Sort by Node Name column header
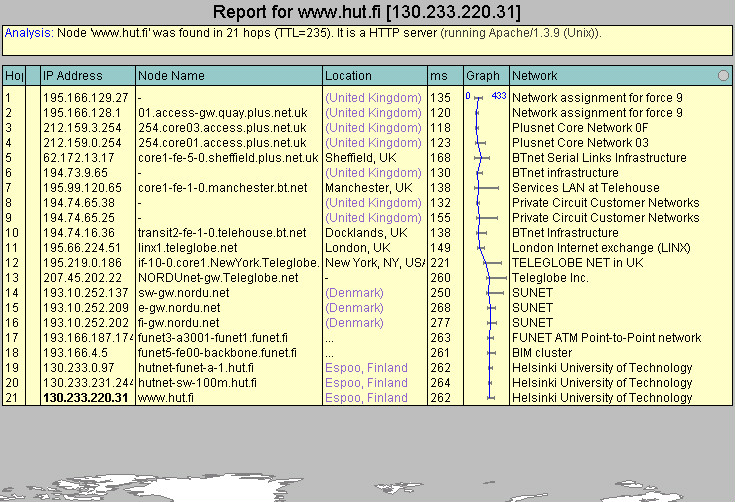Image resolution: width=735 pixels, height=502 pixels. 229,75
